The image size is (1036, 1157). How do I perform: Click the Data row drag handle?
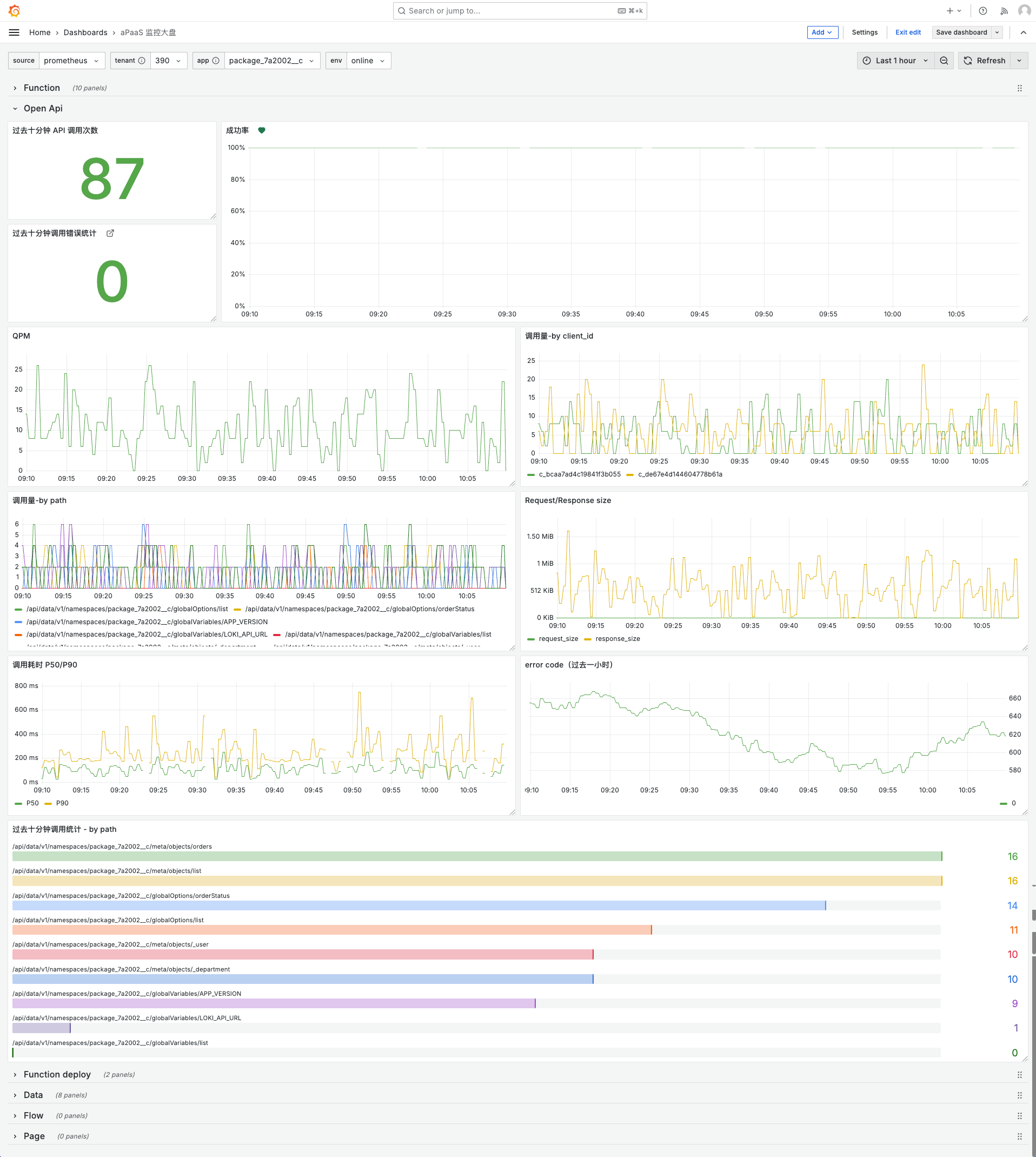coord(1019,1095)
